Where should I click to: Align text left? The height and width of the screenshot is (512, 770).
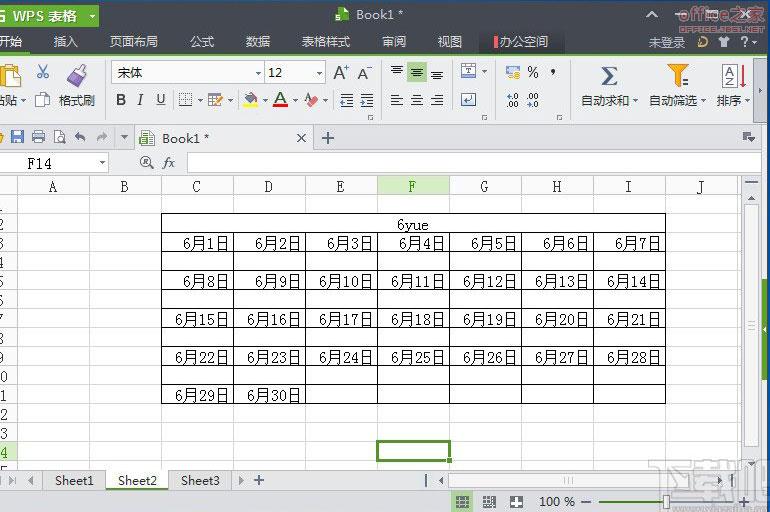(396, 100)
